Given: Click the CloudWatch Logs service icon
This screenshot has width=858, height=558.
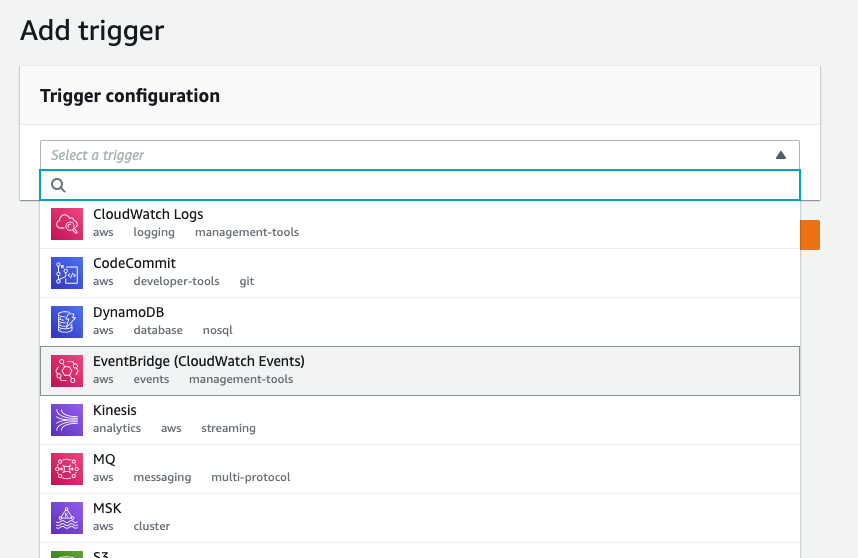Looking at the screenshot, I should coord(67,224).
